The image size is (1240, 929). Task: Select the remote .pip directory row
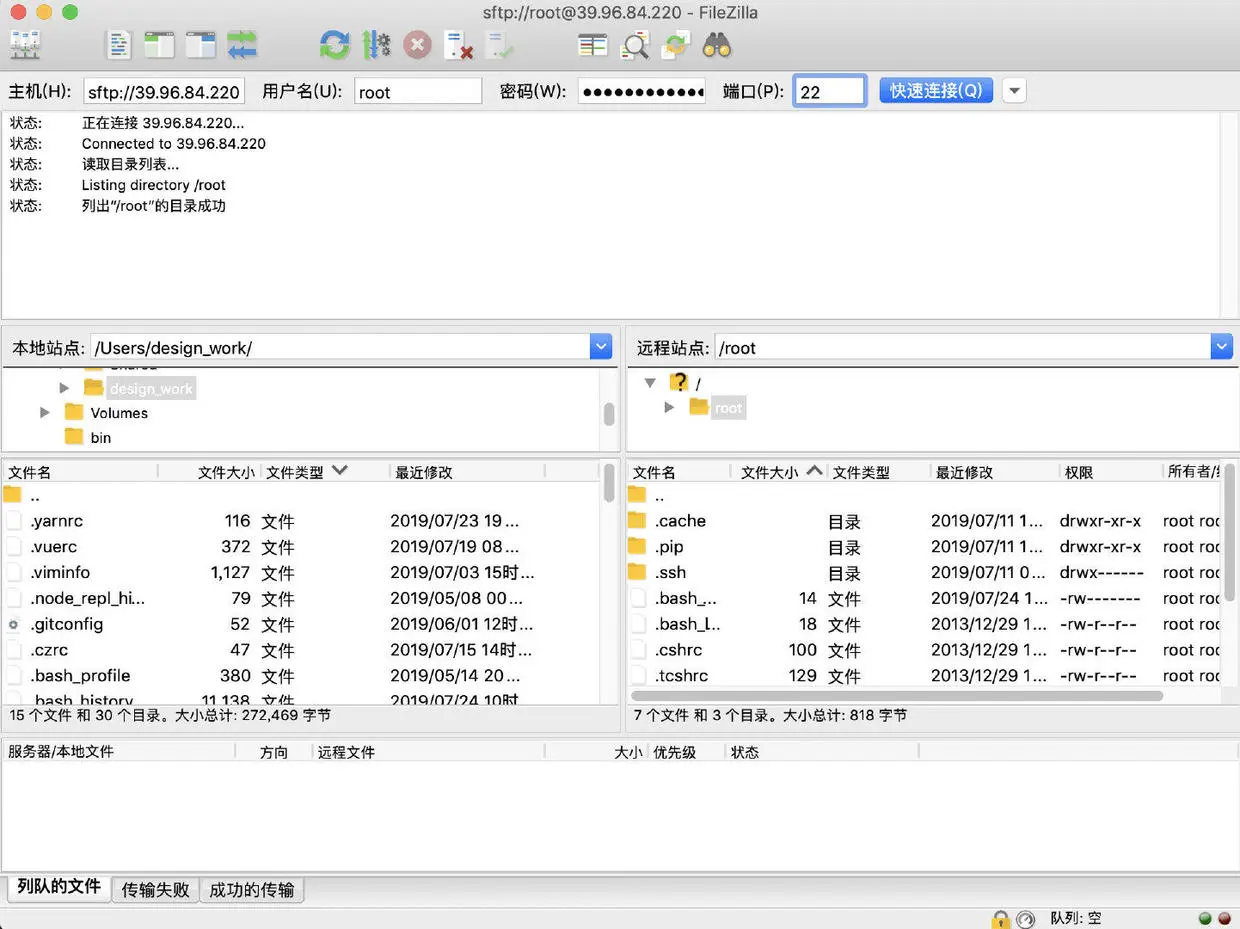click(x=925, y=547)
